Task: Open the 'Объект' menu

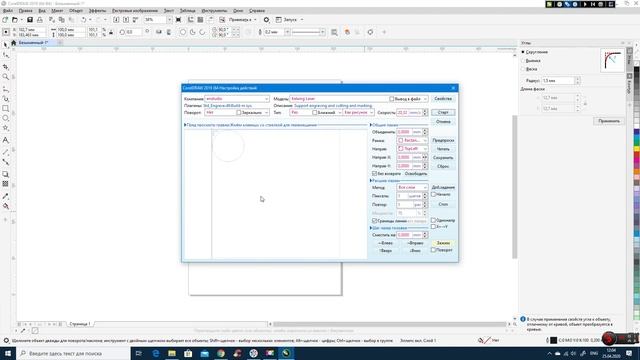Action: coord(76,11)
